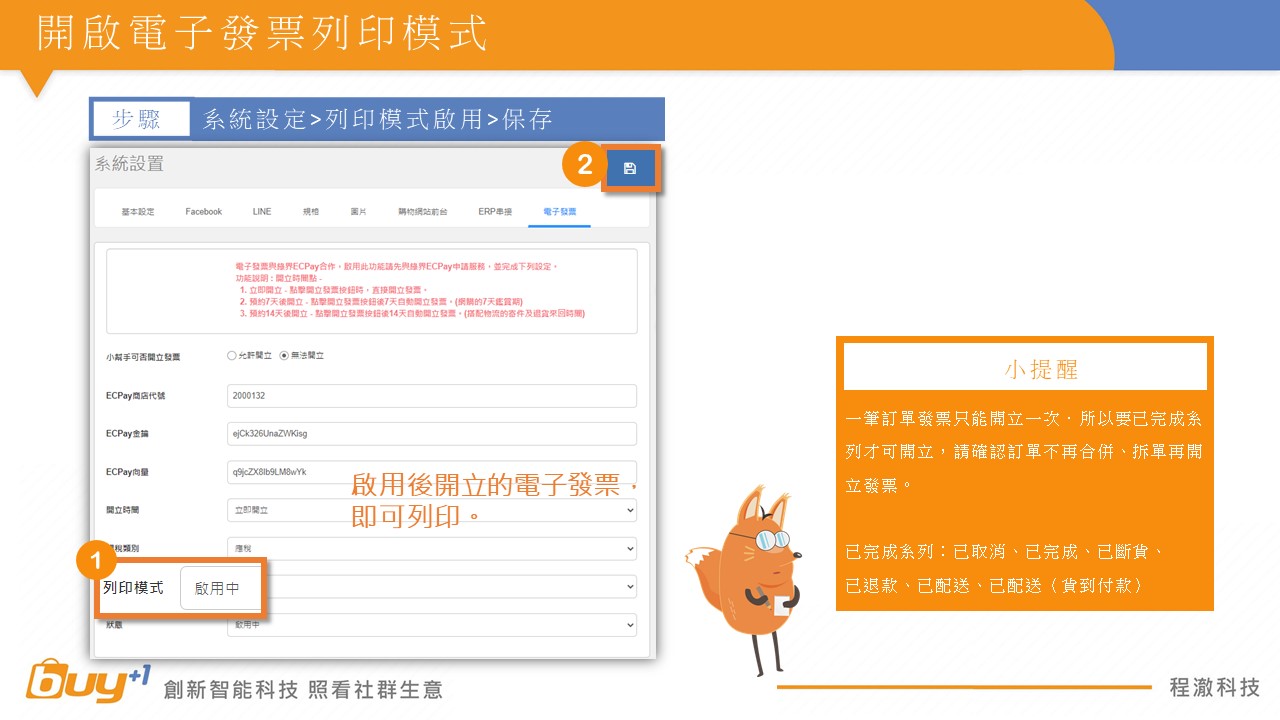The height and width of the screenshot is (720, 1280).
Task: Click the ECPay商店代號 input field
Action: click(x=431, y=396)
